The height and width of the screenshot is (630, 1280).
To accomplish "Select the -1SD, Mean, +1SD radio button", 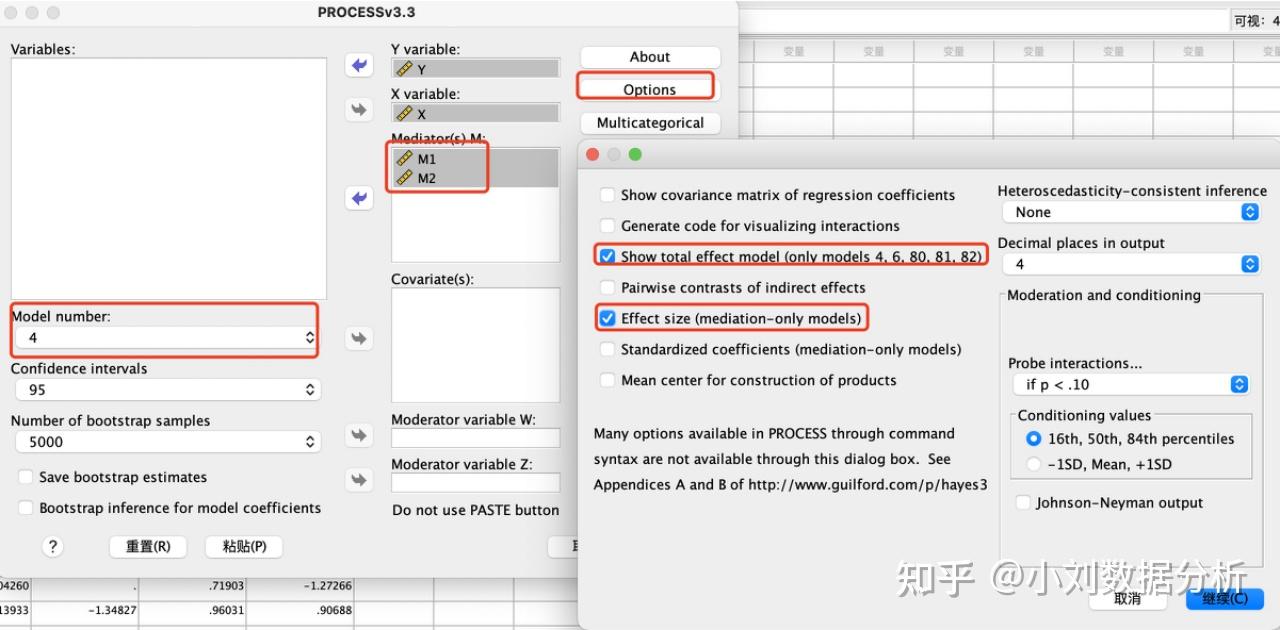I will pyautogui.click(x=1036, y=464).
